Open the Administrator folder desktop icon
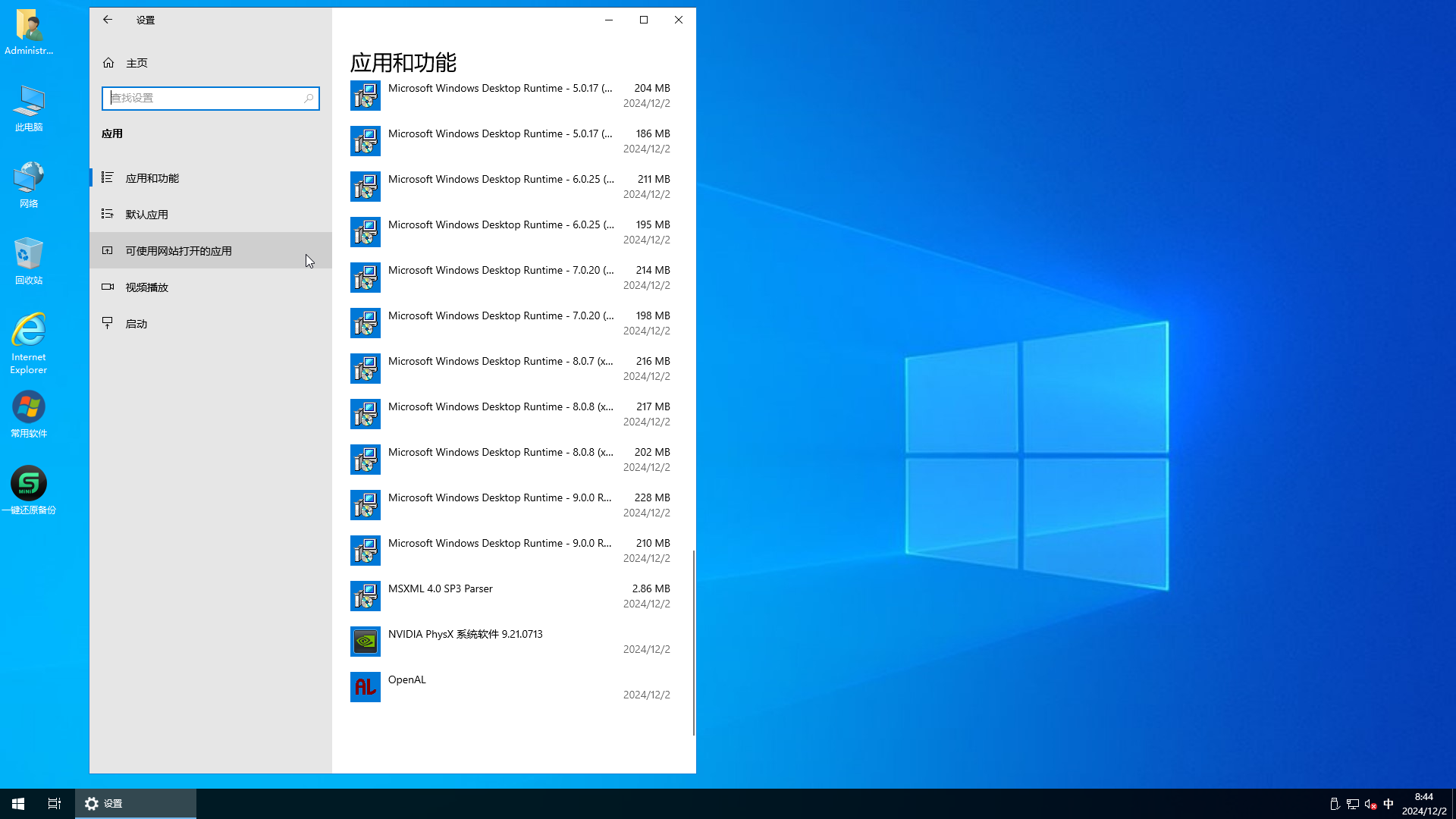 29,33
